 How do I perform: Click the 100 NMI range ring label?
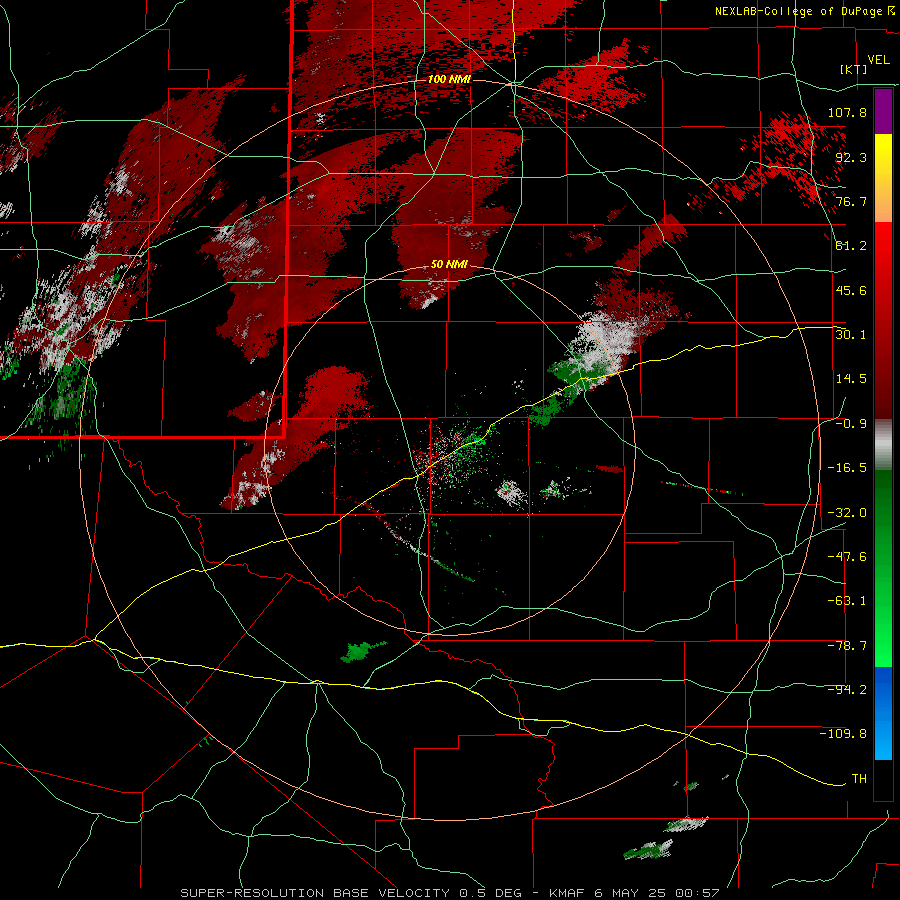449,79
